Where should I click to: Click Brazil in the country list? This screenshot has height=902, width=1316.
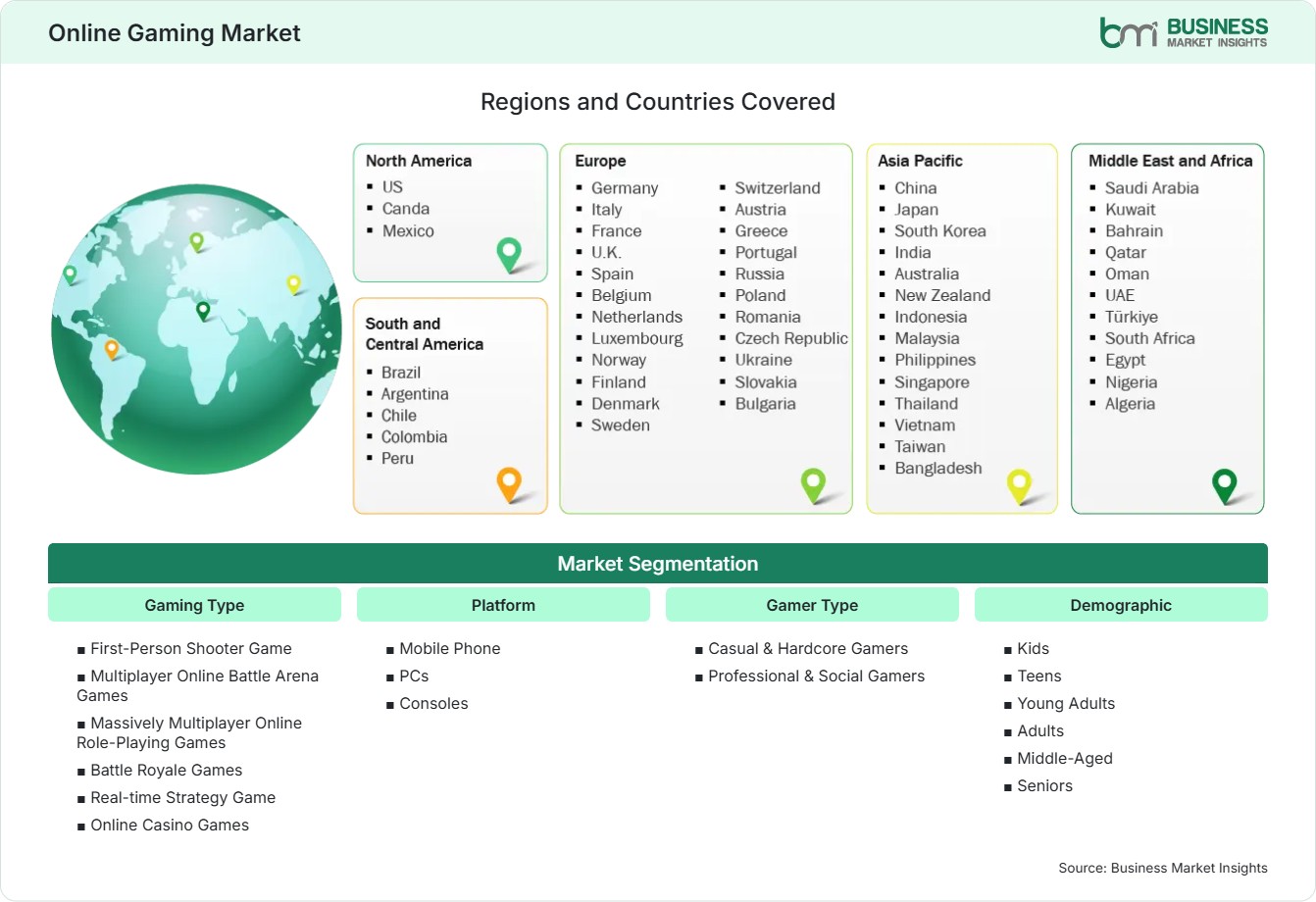401,373
